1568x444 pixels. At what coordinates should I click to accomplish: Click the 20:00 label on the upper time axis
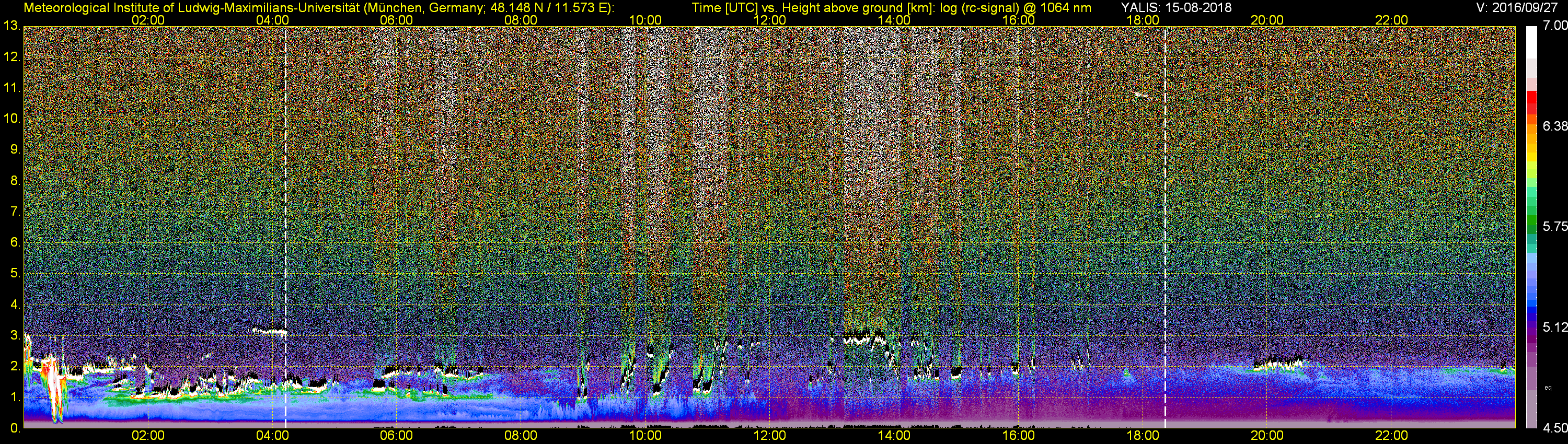(1267, 20)
